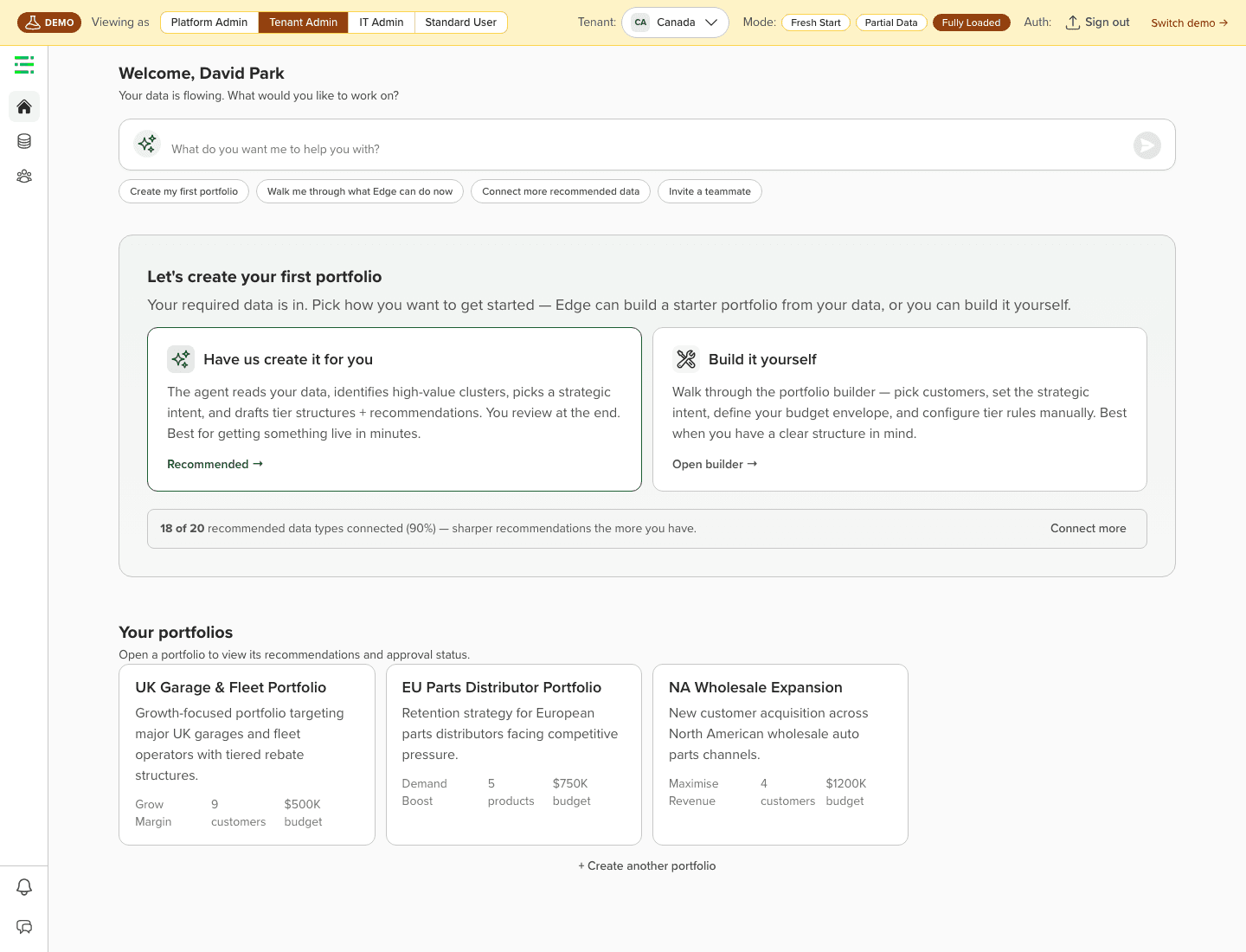This screenshot has width=1246, height=952.
Task: Set mode to Fresh Start
Action: tap(815, 23)
